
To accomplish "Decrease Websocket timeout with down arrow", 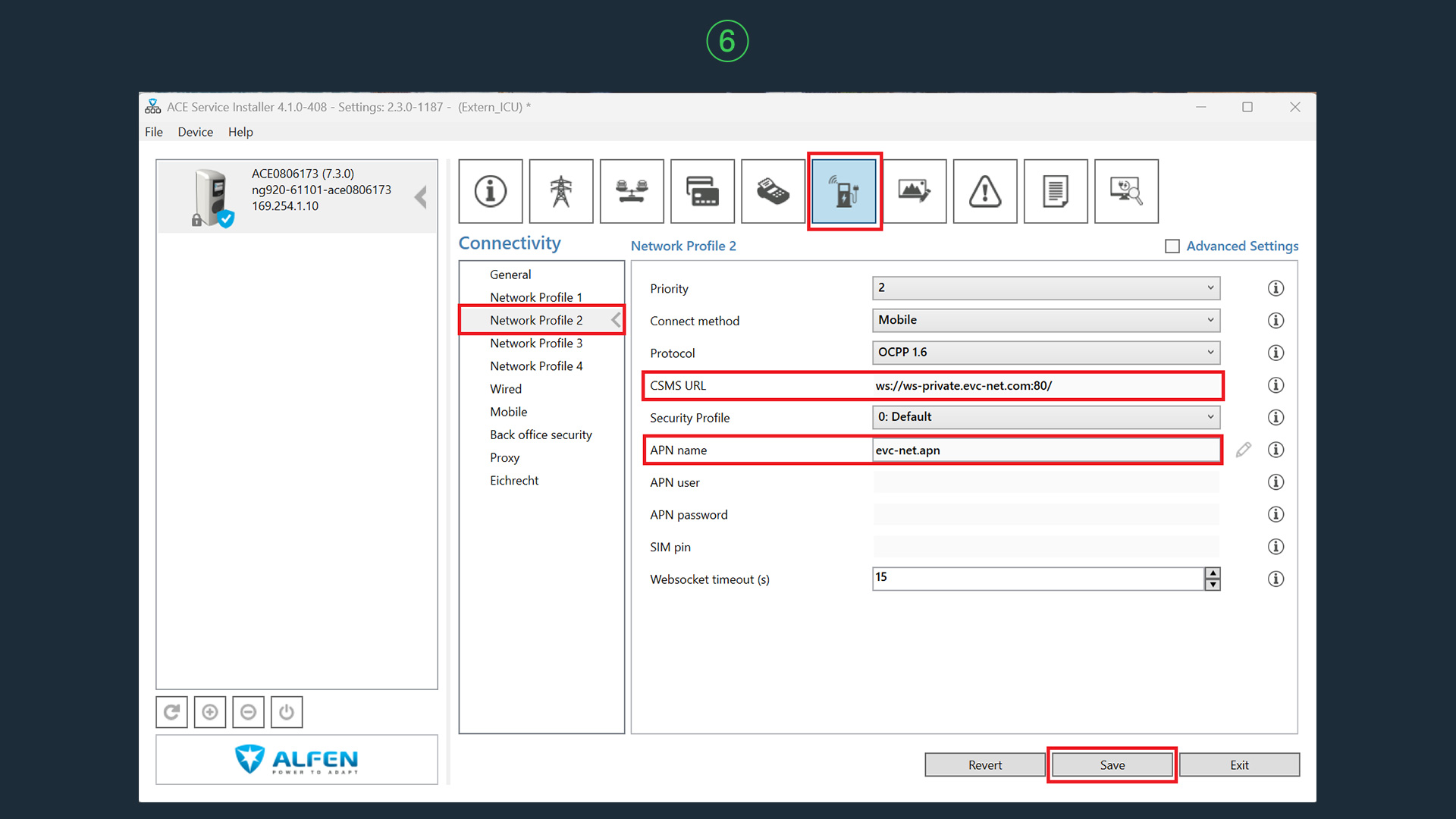I will click(x=1213, y=585).
